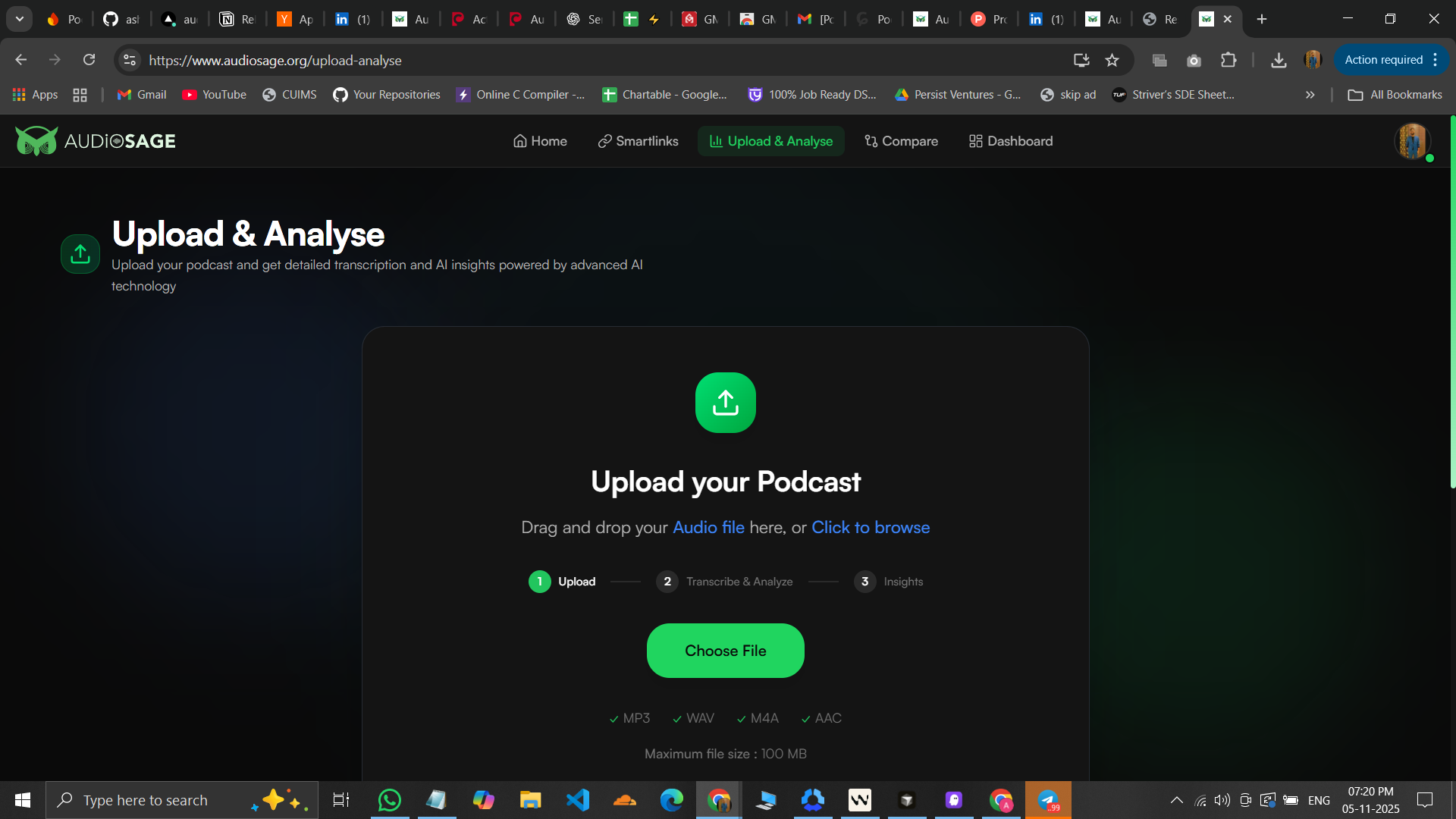Select step 2 Transcribe & Analyze
1456x819 pixels.
tap(724, 582)
